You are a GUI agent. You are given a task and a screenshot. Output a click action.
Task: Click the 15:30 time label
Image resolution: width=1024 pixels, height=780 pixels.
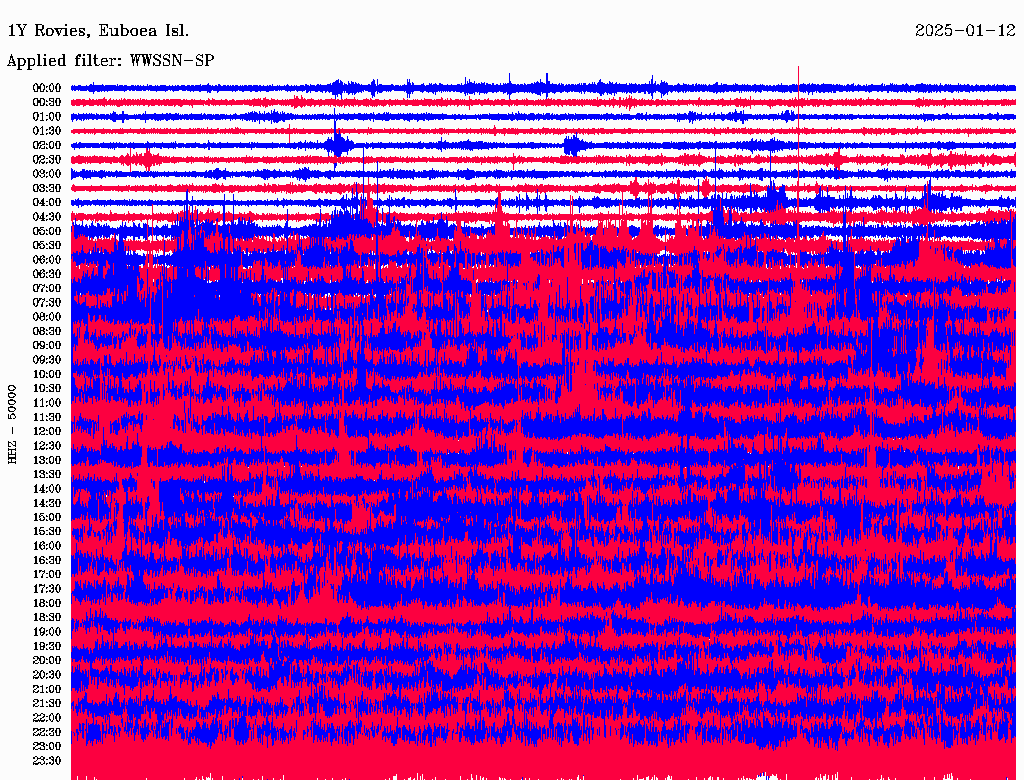pos(47,532)
